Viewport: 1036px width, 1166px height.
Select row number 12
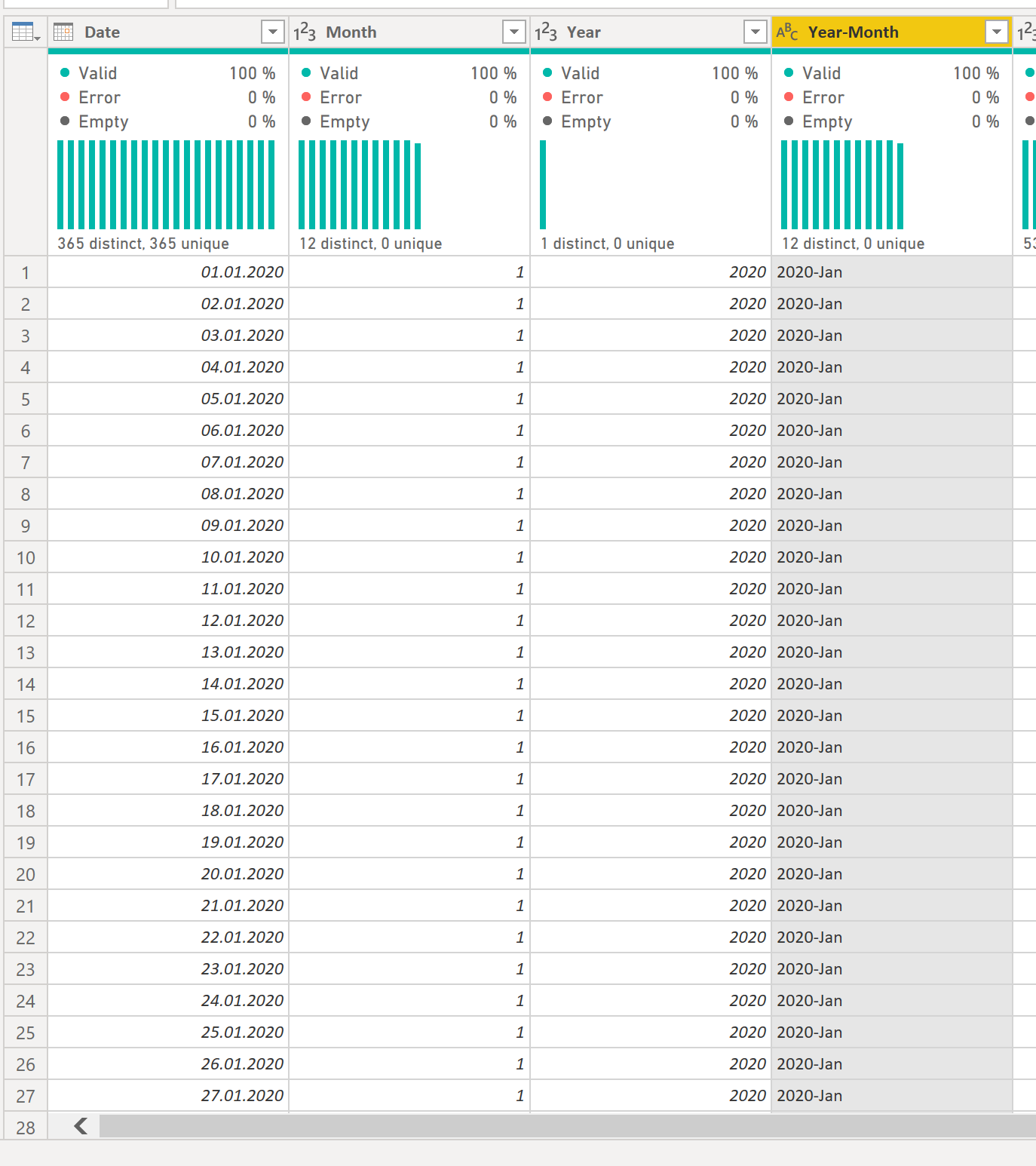coord(26,621)
